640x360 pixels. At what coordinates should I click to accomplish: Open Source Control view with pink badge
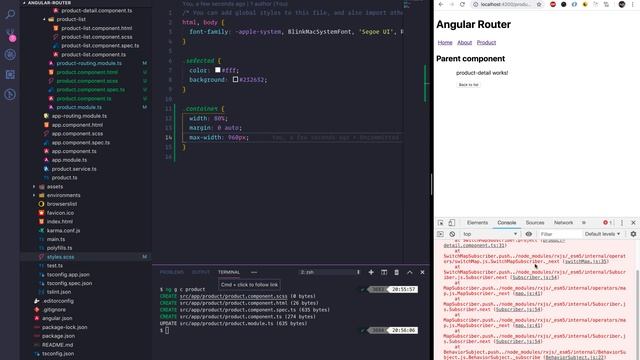[11, 35]
